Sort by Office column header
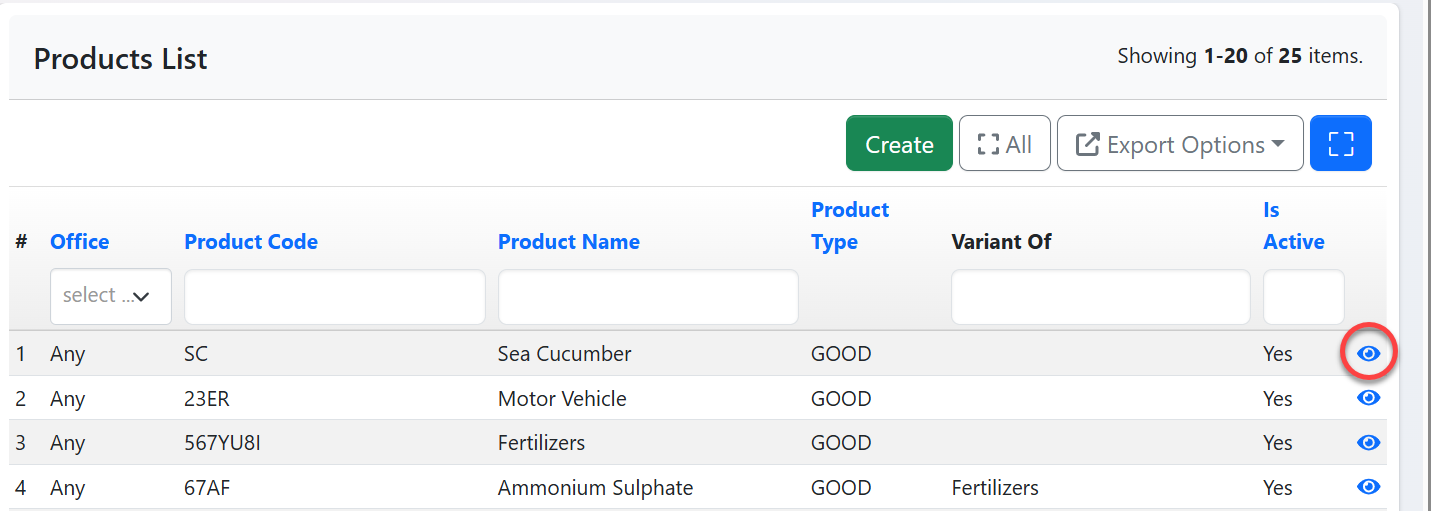1431x511 pixels. point(79,242)
